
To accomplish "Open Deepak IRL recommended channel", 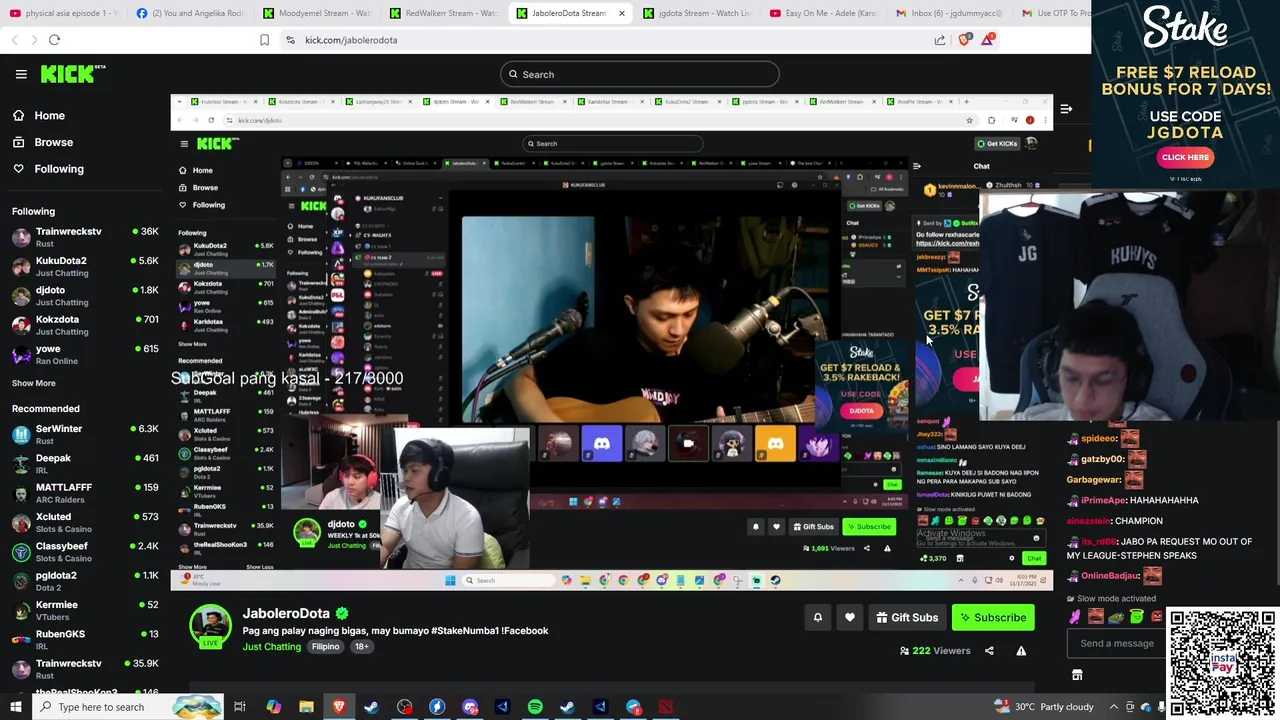I will 85,464.
